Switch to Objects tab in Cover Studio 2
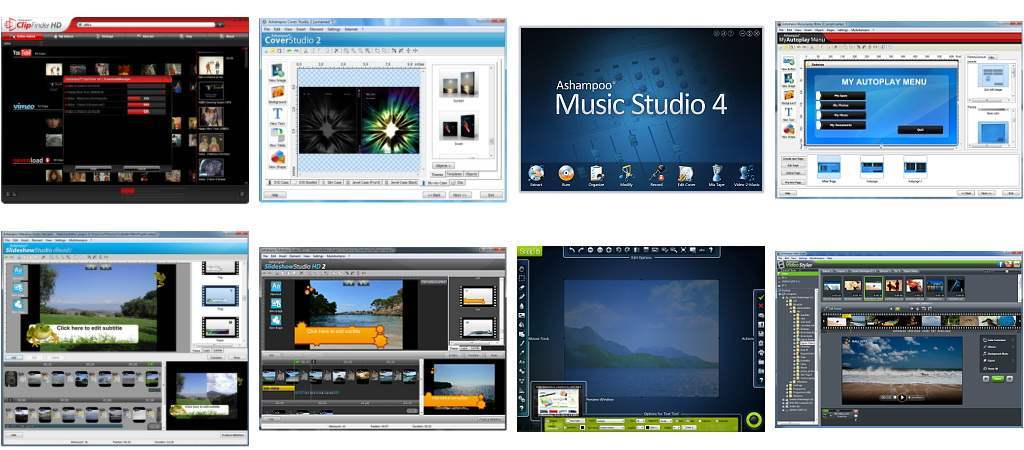The width and height of the screenshot is (1024, 450). pyautogui.click(x=472, y=174)
